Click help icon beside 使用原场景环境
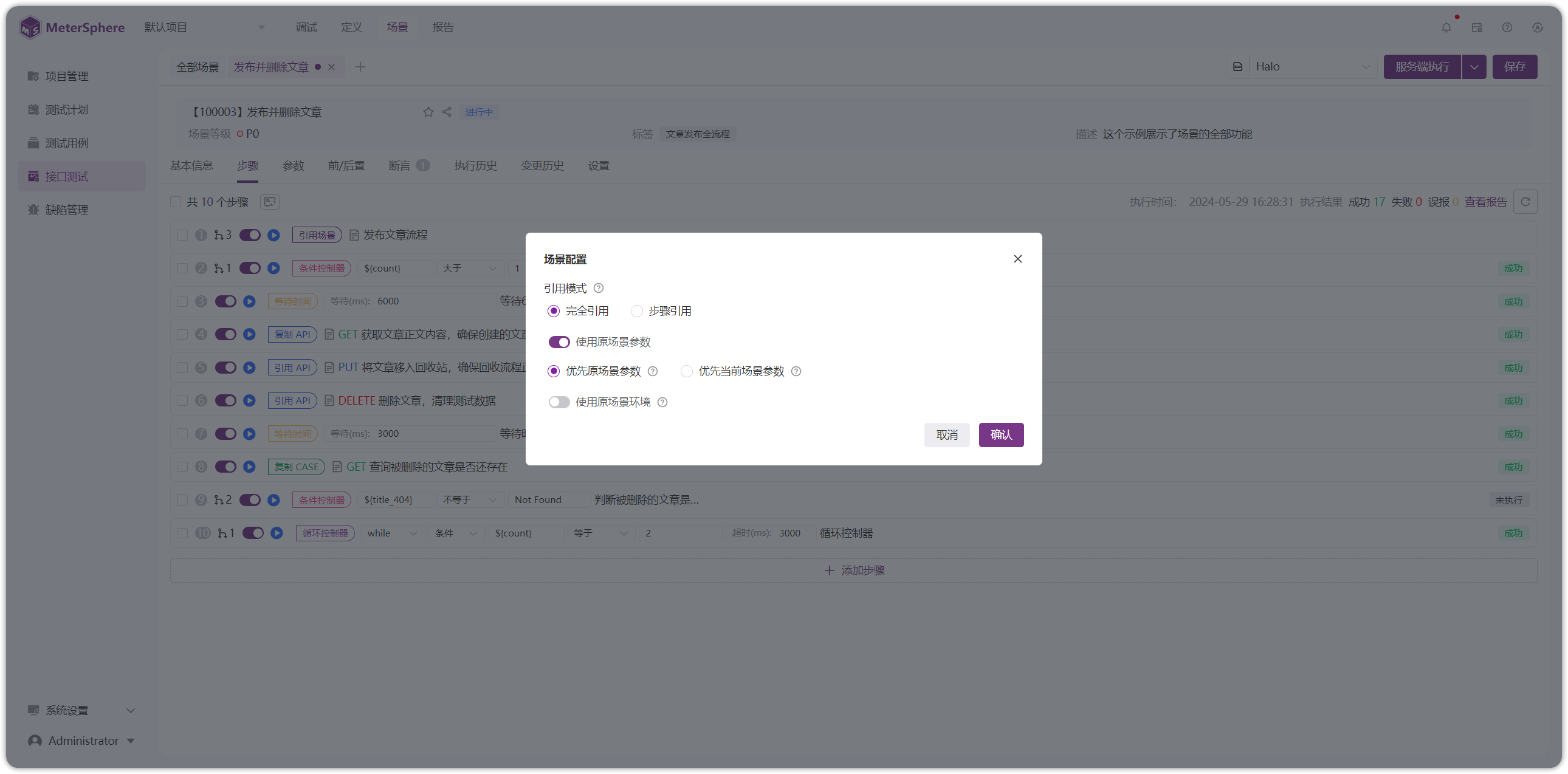Image resolution: width=1568 pixels, height=774 pixels. coord(662,402)
